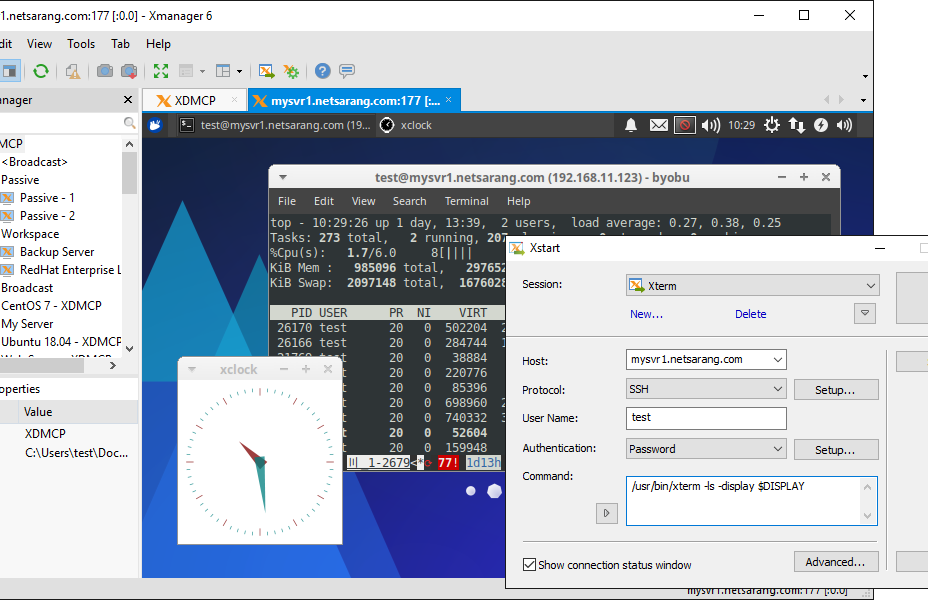
Task: Expand the window layout toolbar dropdown arrow
Action: 239,72
